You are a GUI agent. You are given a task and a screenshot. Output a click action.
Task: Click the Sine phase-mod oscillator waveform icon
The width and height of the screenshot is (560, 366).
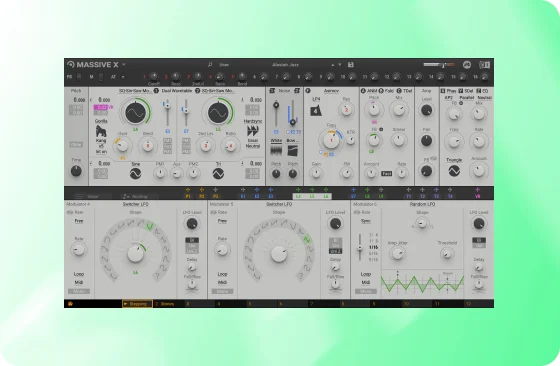[135, 174]
